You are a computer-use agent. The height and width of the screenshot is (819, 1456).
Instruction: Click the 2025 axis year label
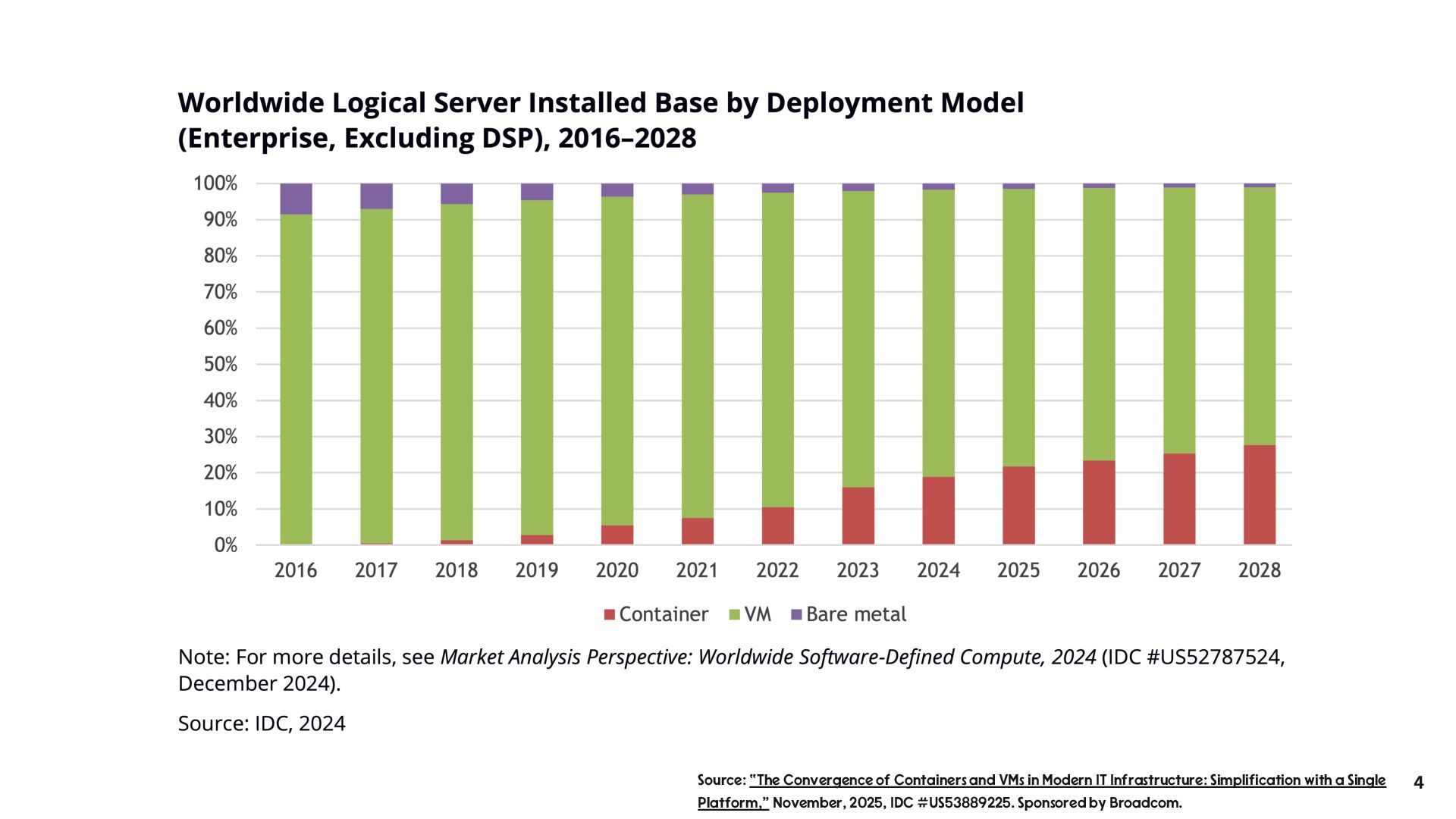(x=1018, y=570)
